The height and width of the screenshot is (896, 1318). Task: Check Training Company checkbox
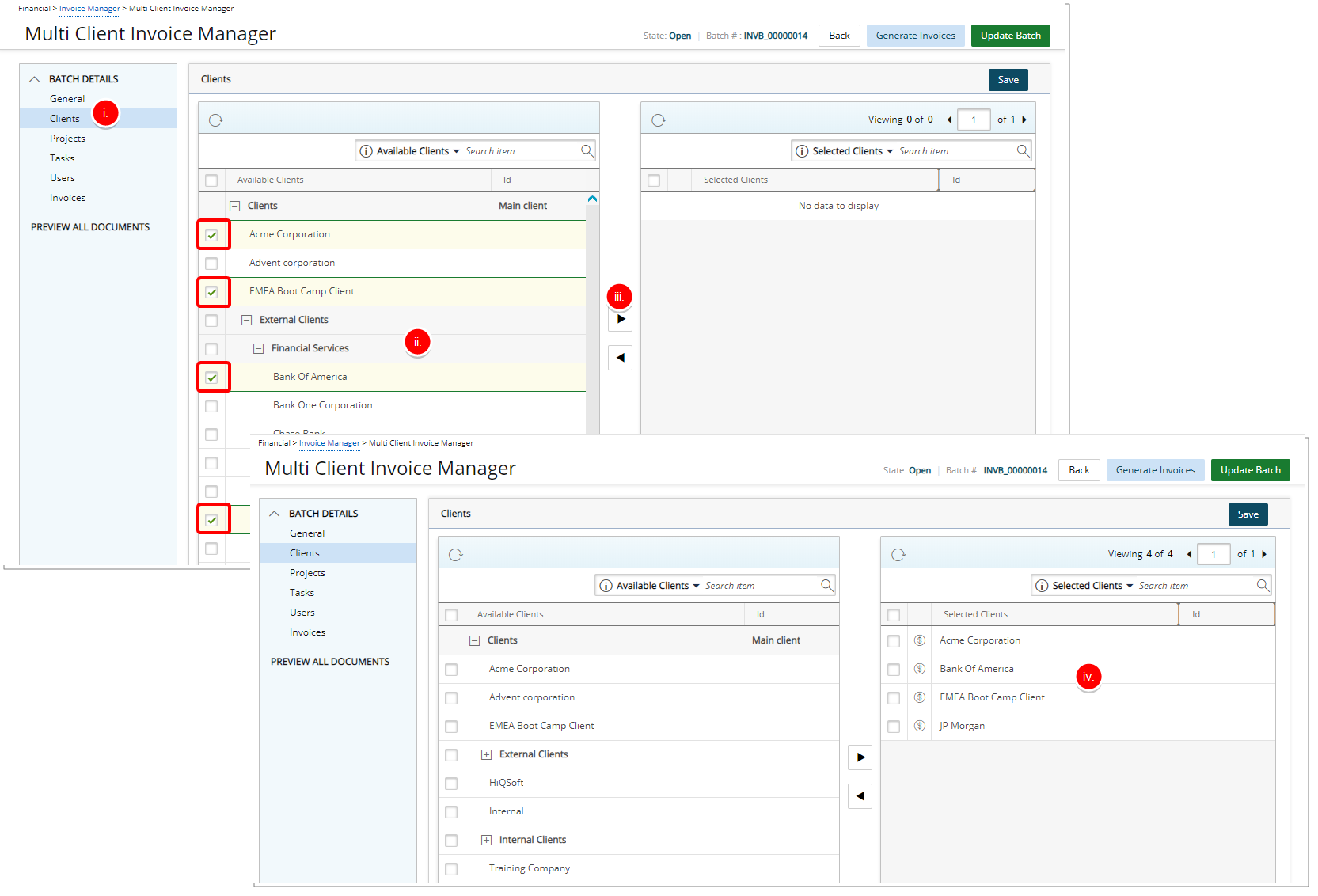(451, 869)
